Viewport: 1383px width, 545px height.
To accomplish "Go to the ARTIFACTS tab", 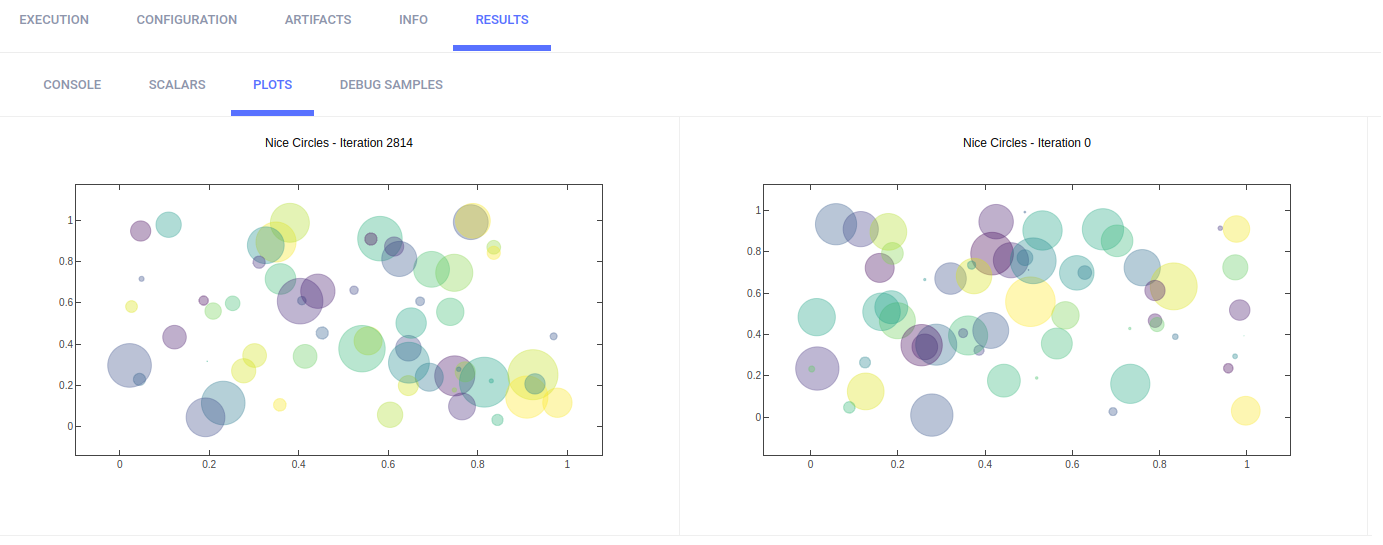I will (x=318, y=20).
